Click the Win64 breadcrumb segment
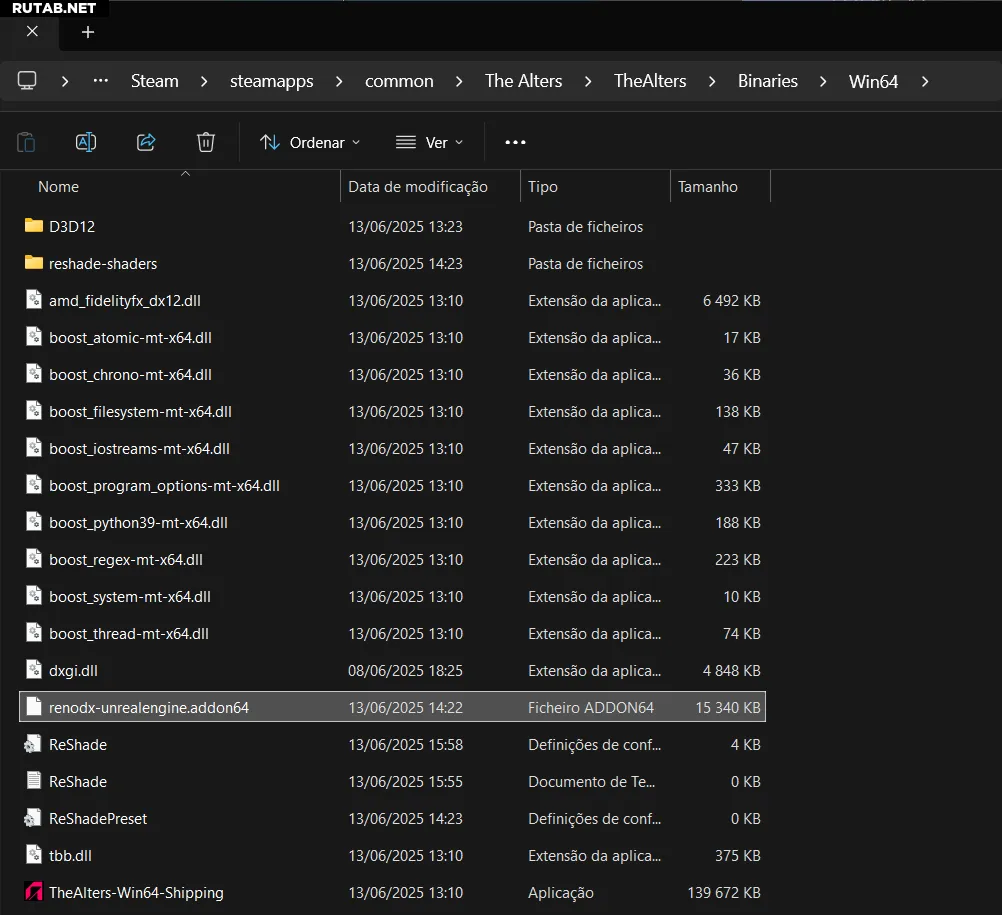1002x915 pixels. pos(874,81)
